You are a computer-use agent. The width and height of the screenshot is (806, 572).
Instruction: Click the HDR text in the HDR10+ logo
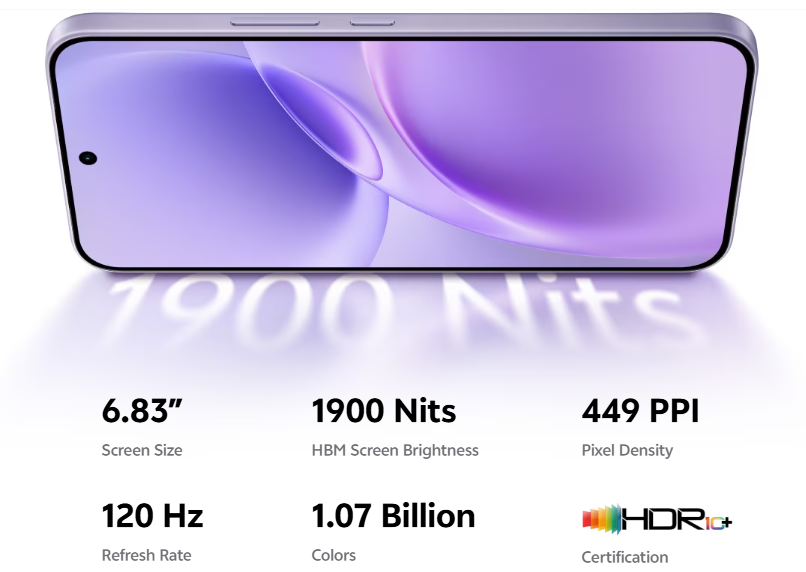(x=662, y=519)
